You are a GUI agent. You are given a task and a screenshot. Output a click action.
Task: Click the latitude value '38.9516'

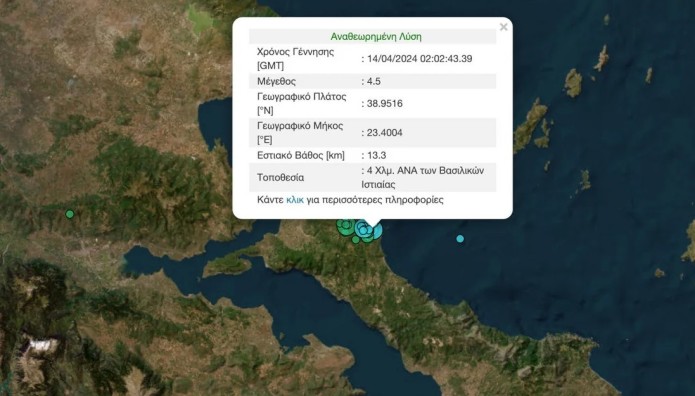[x=385, y=103]
